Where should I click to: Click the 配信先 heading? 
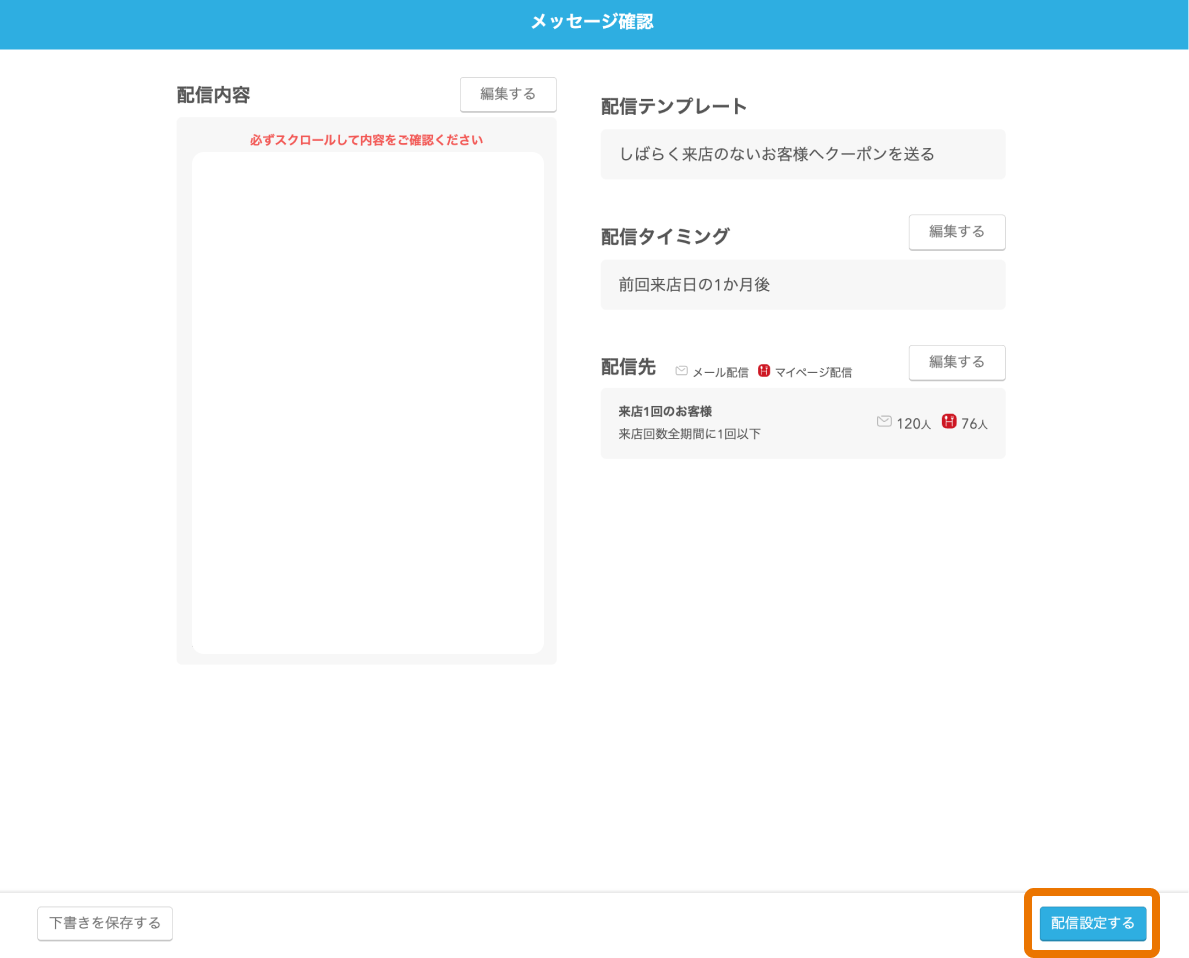click(x=628, y=367)
